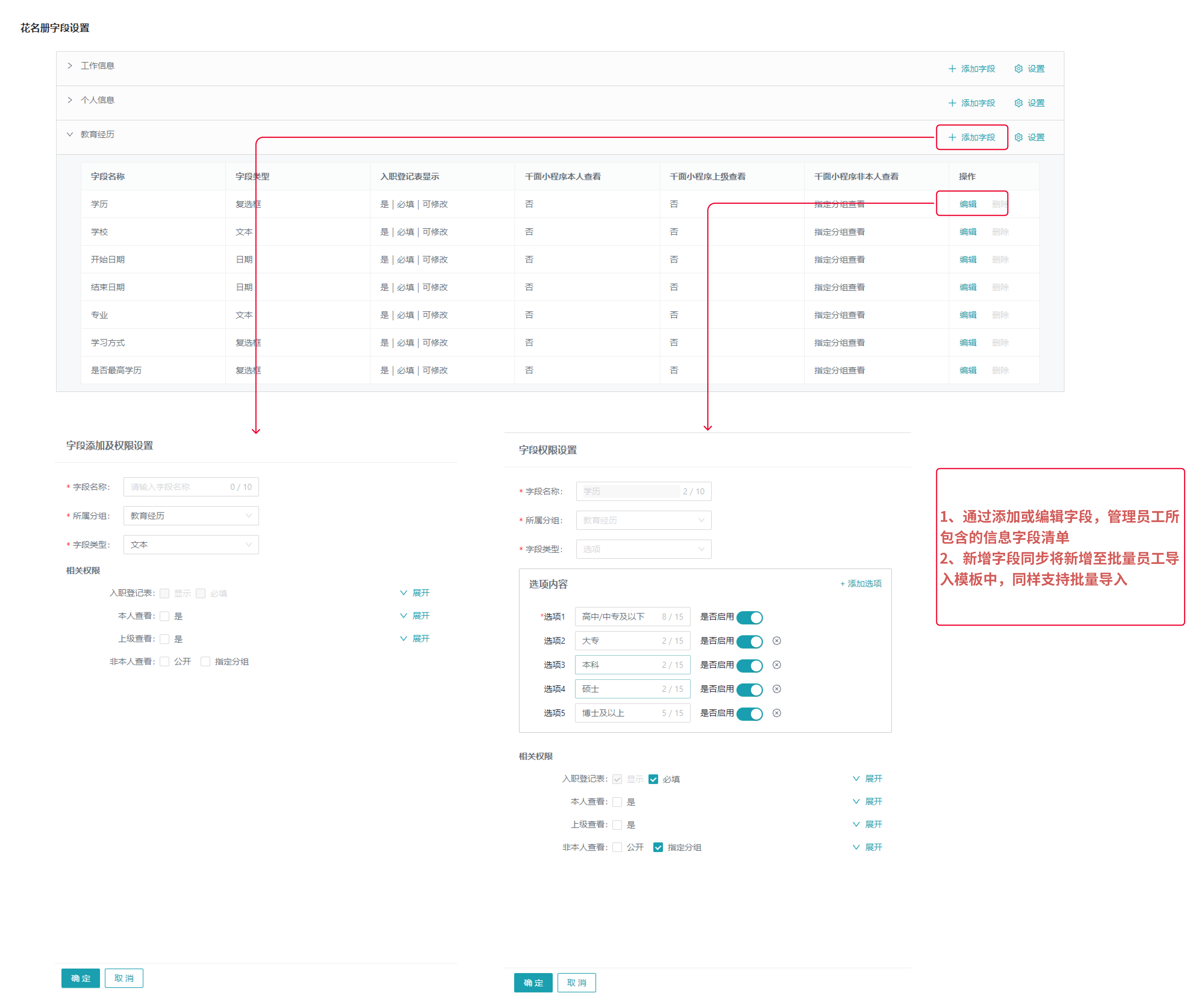Check 公开 for 非本人查看 in add-field form

click(x=165, y=661)
